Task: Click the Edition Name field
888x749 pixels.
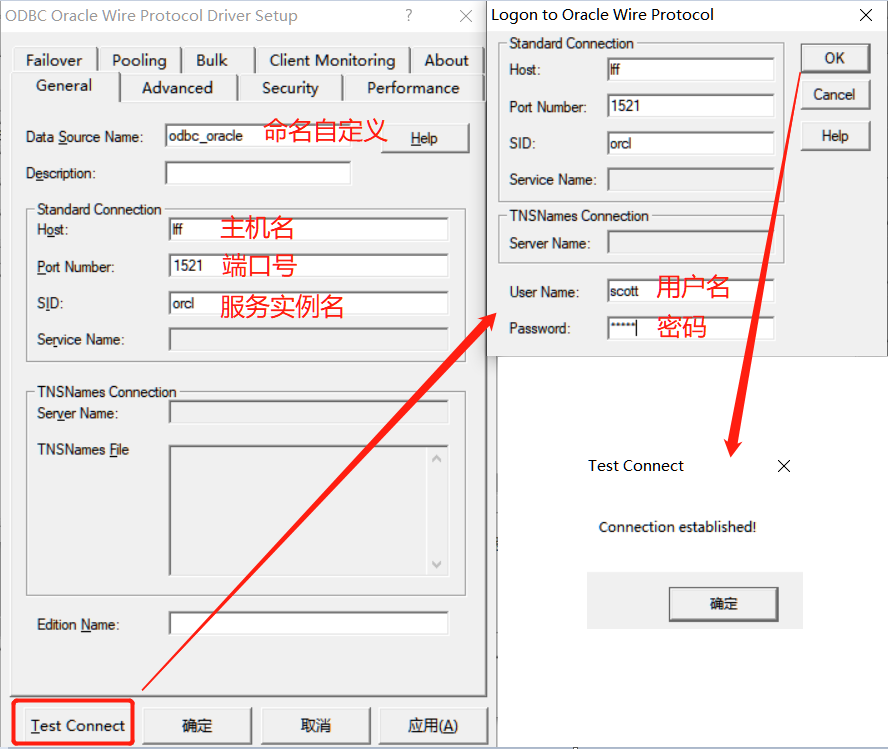Action: coord(309,623)
